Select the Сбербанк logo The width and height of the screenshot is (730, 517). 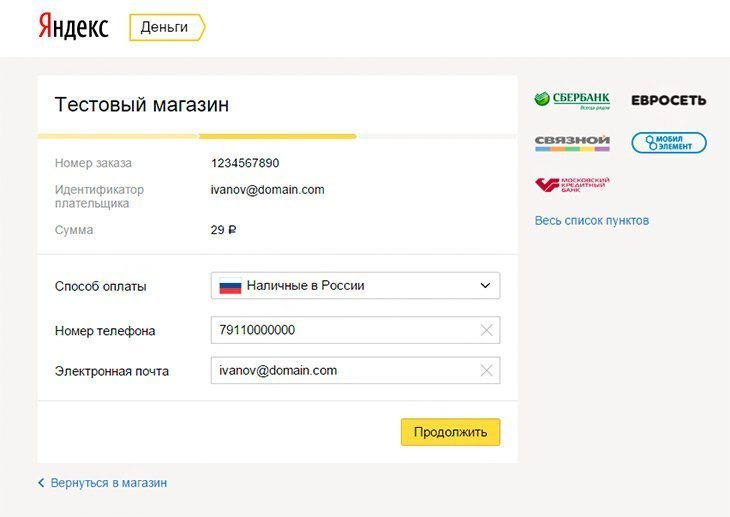coord(572,100)
